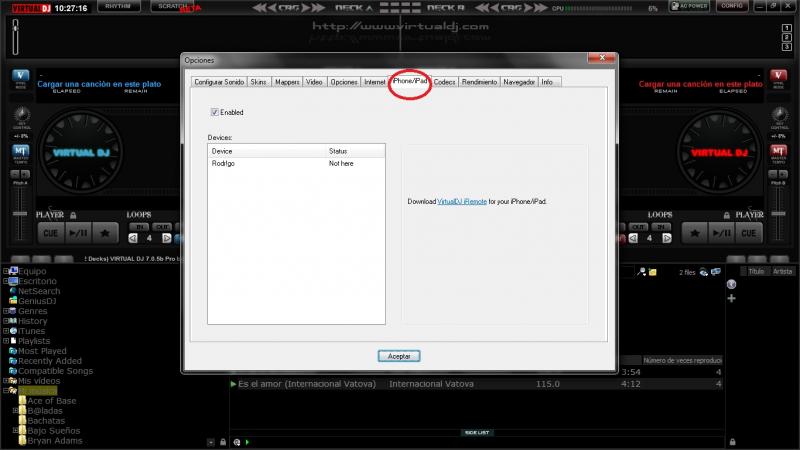Decrease right deck loop length arrow
Screen dimensions: 800x450
[633, 238]
